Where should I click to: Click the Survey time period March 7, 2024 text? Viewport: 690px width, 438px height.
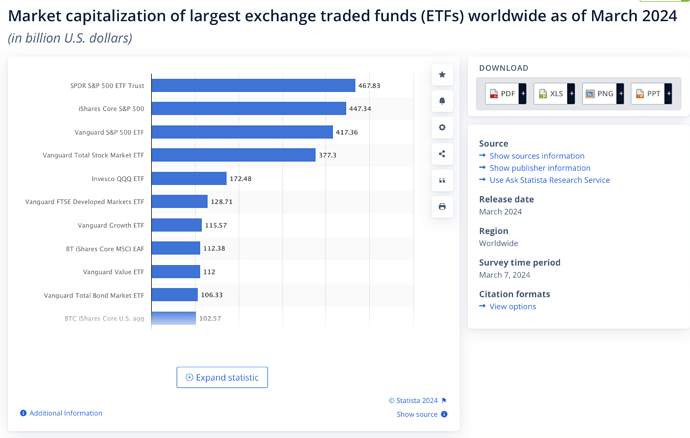pos(504,275)
